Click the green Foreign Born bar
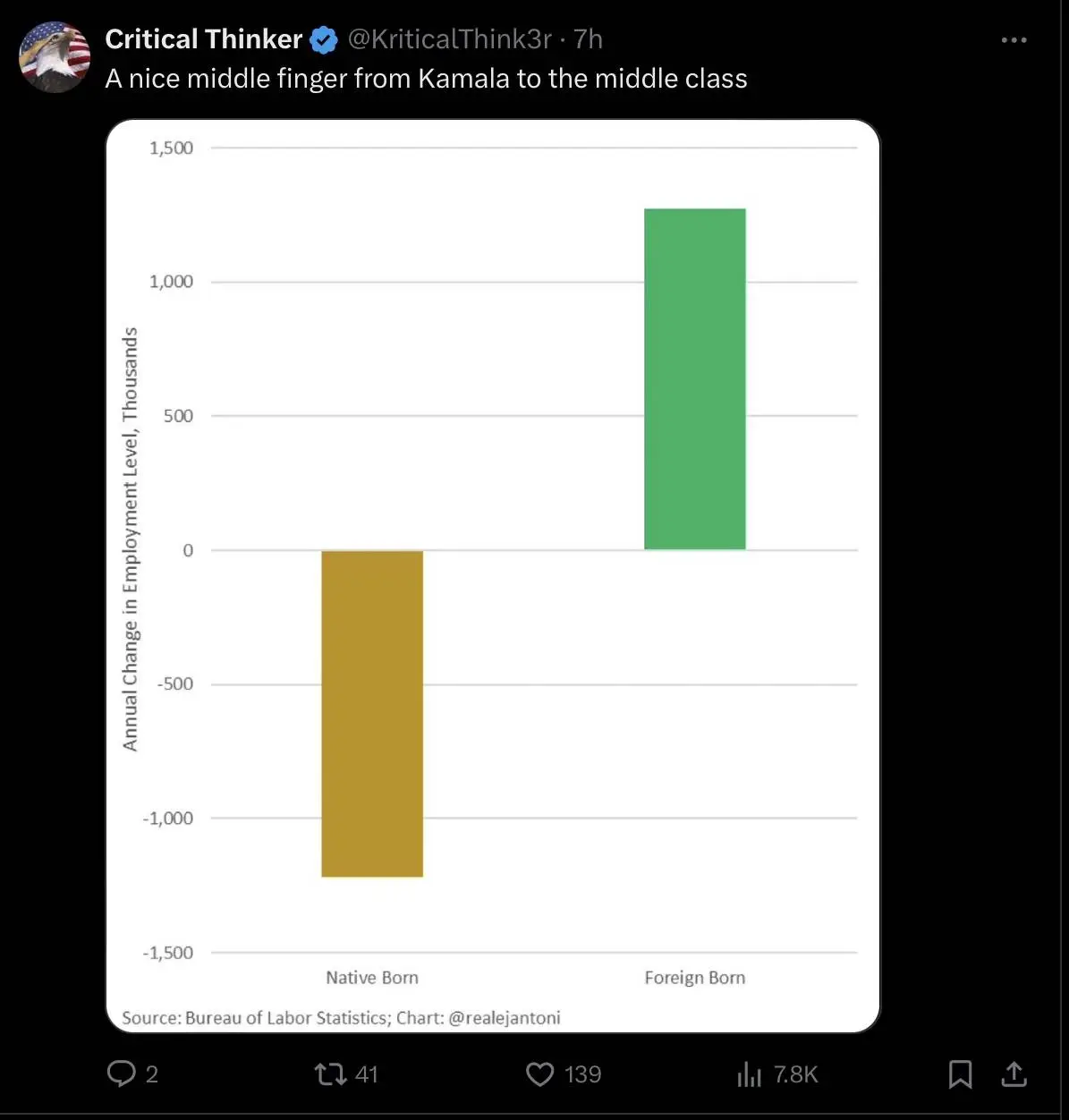Viewport: 1069px width, 1120px height. [x=694, y=379]
